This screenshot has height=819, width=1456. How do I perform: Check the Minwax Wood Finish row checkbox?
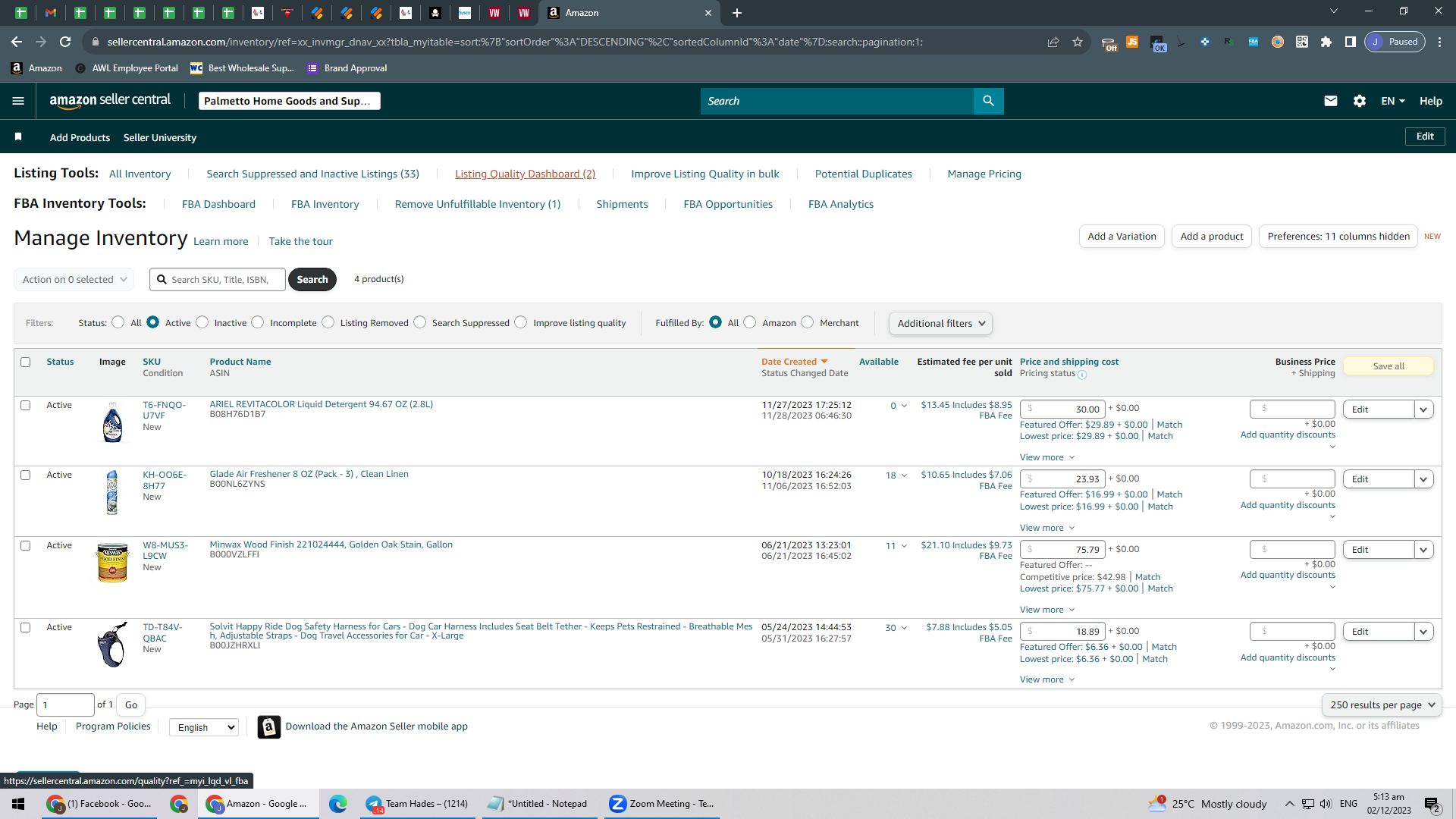26,546
